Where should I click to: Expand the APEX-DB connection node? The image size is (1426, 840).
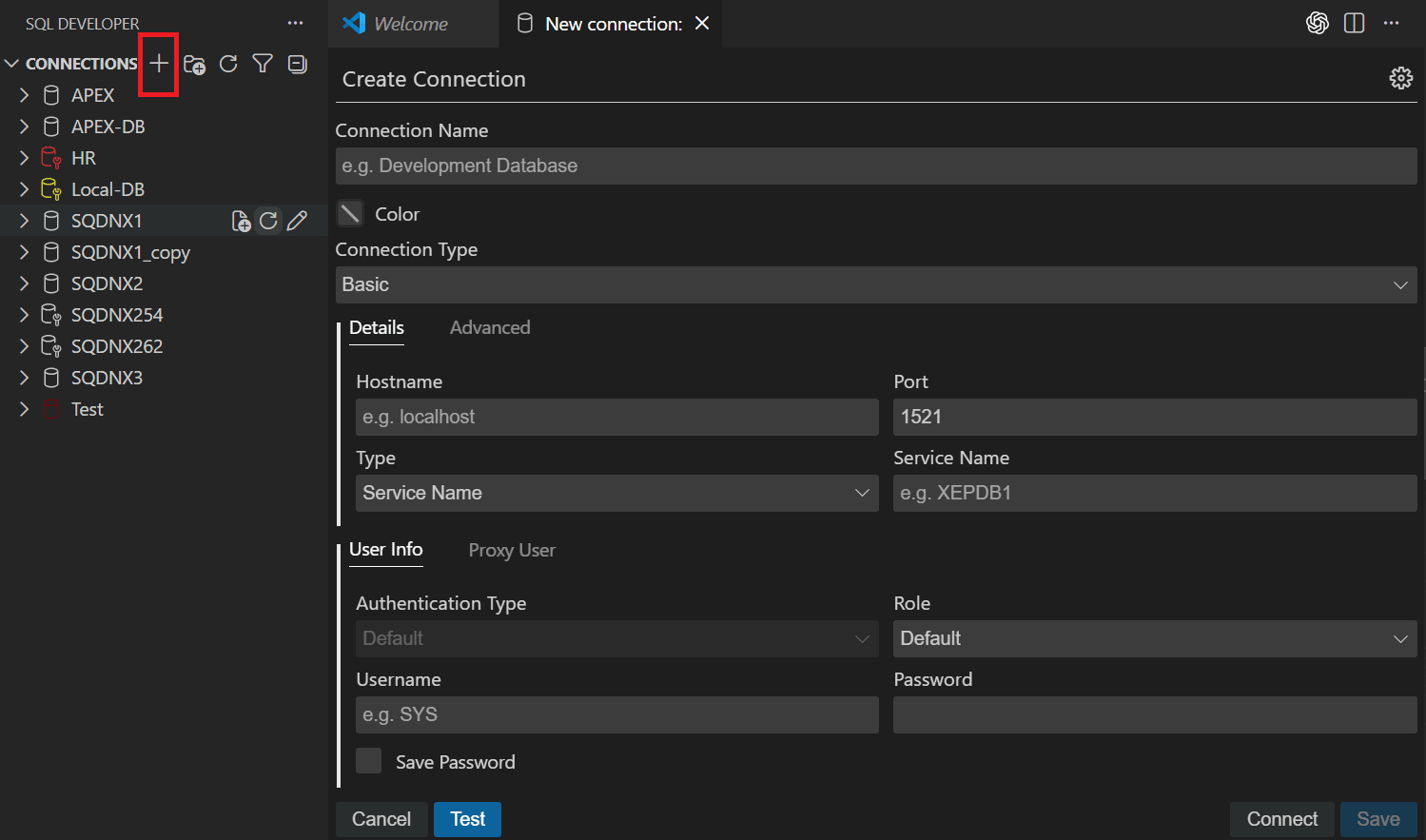coord(25,127)
